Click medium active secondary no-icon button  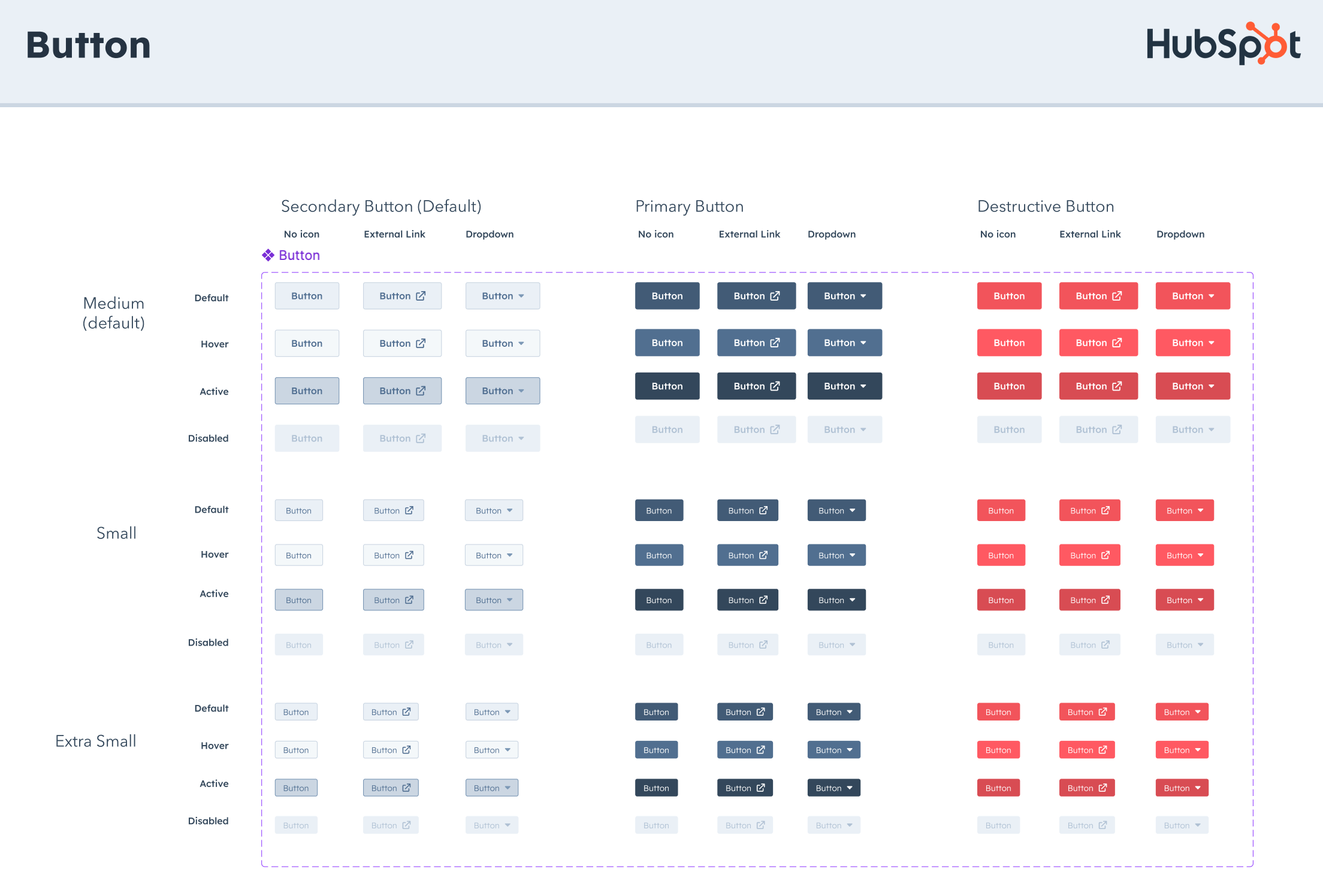tap(307, 391)
